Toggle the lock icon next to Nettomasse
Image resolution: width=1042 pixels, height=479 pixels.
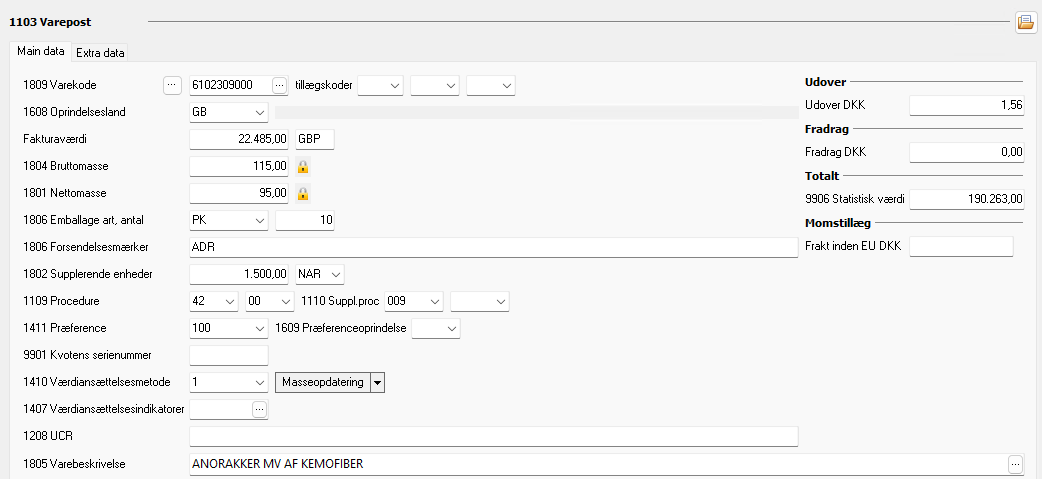[302, 193]
